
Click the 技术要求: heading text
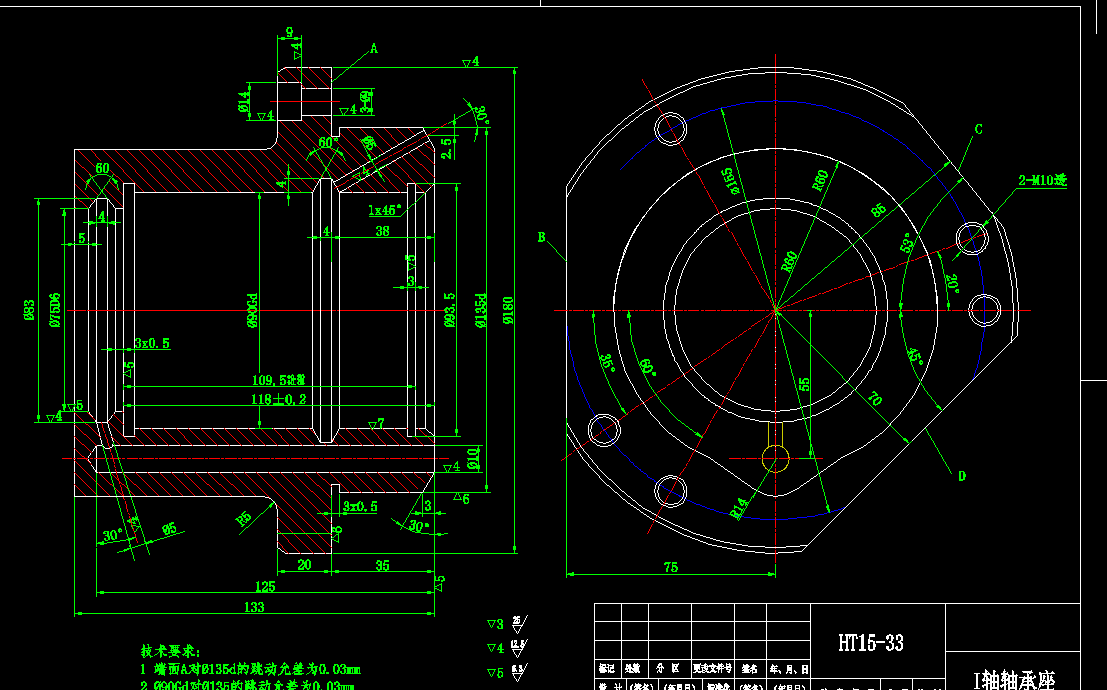pos(171,651)
